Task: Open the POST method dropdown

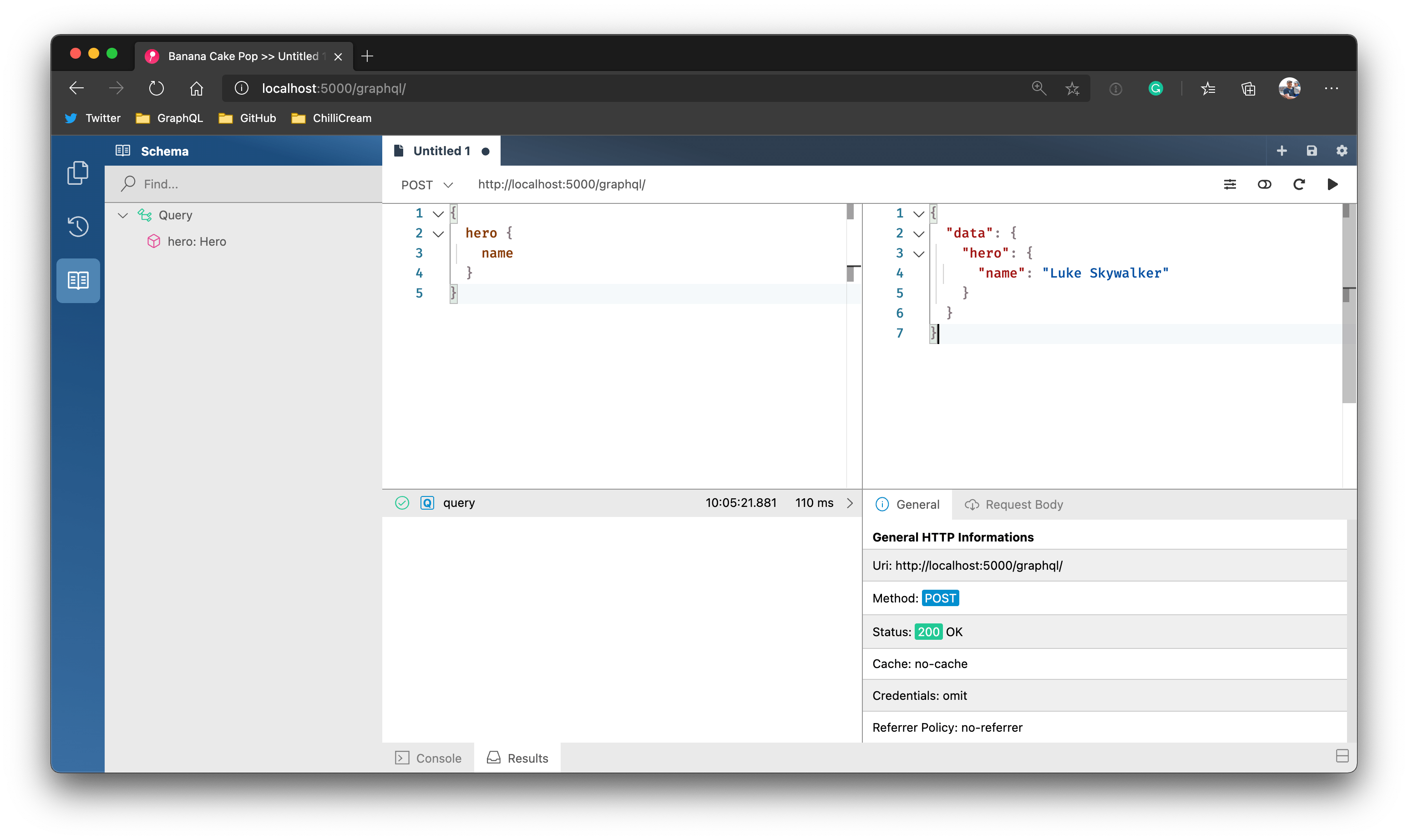Action: coord(427,185)
